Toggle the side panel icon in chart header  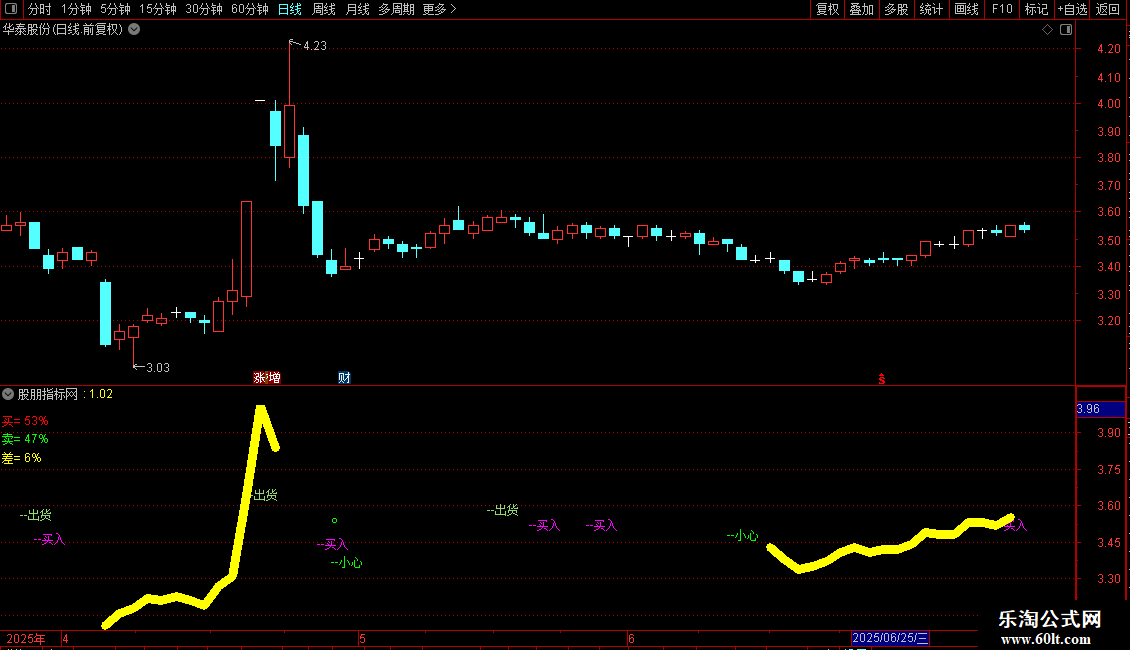(x=1066, y=30)
